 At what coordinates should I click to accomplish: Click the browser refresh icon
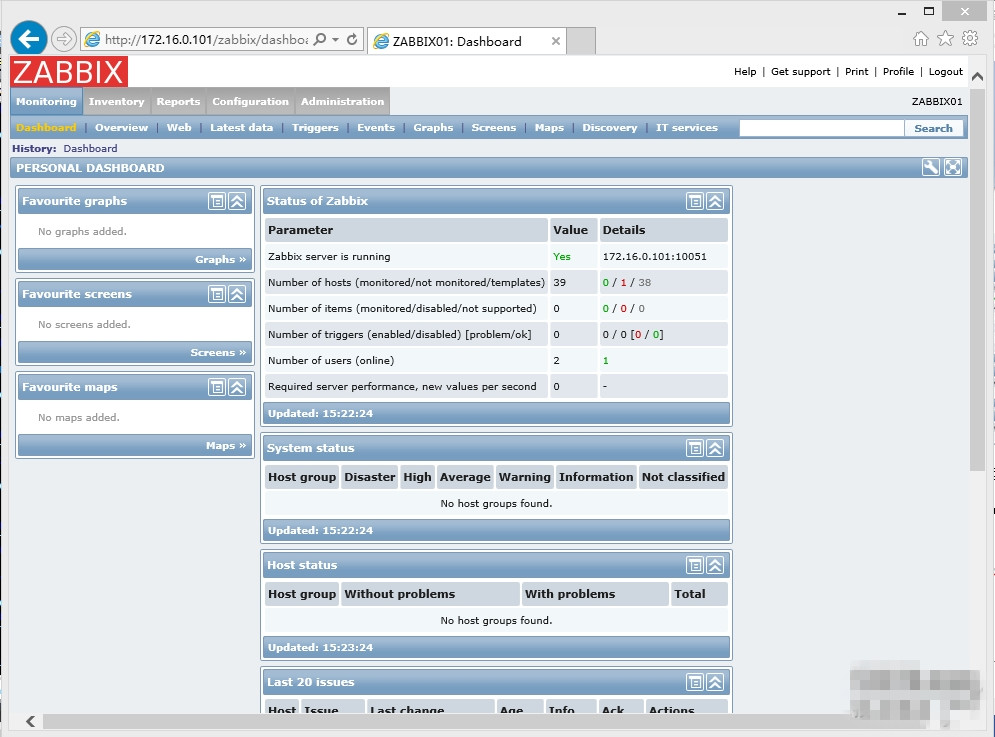[x=352, y=40]
